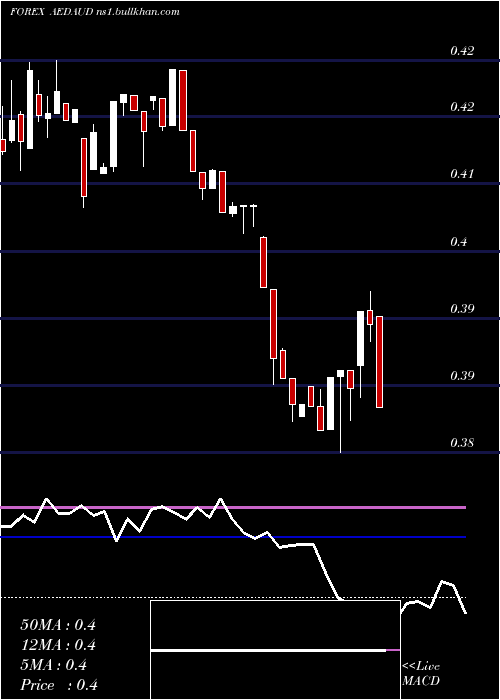Screen dimensions: 500x700
Task: Click the 0.38 price axis label
Action: pyautogui.click(x=462, y=442)
